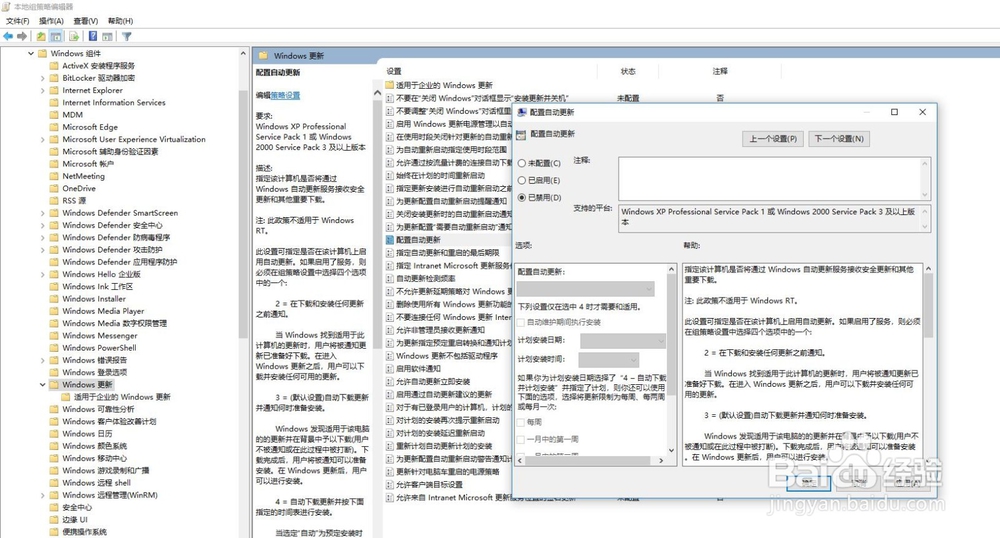Click the folder icon beside Microsoft Edge

[x=55, y=127]
